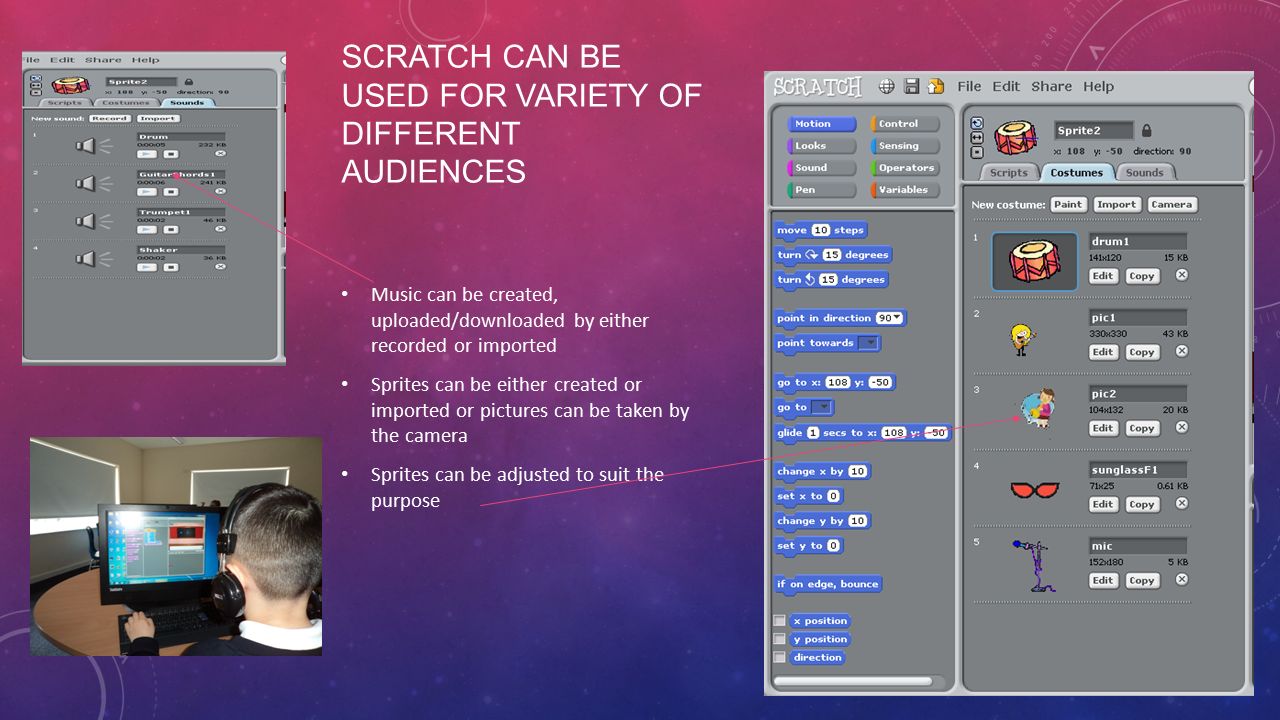Screen dimensions: 1280x720
Task: Select the Motion block category
Action: pyautogui.click(x=822, y=124)
